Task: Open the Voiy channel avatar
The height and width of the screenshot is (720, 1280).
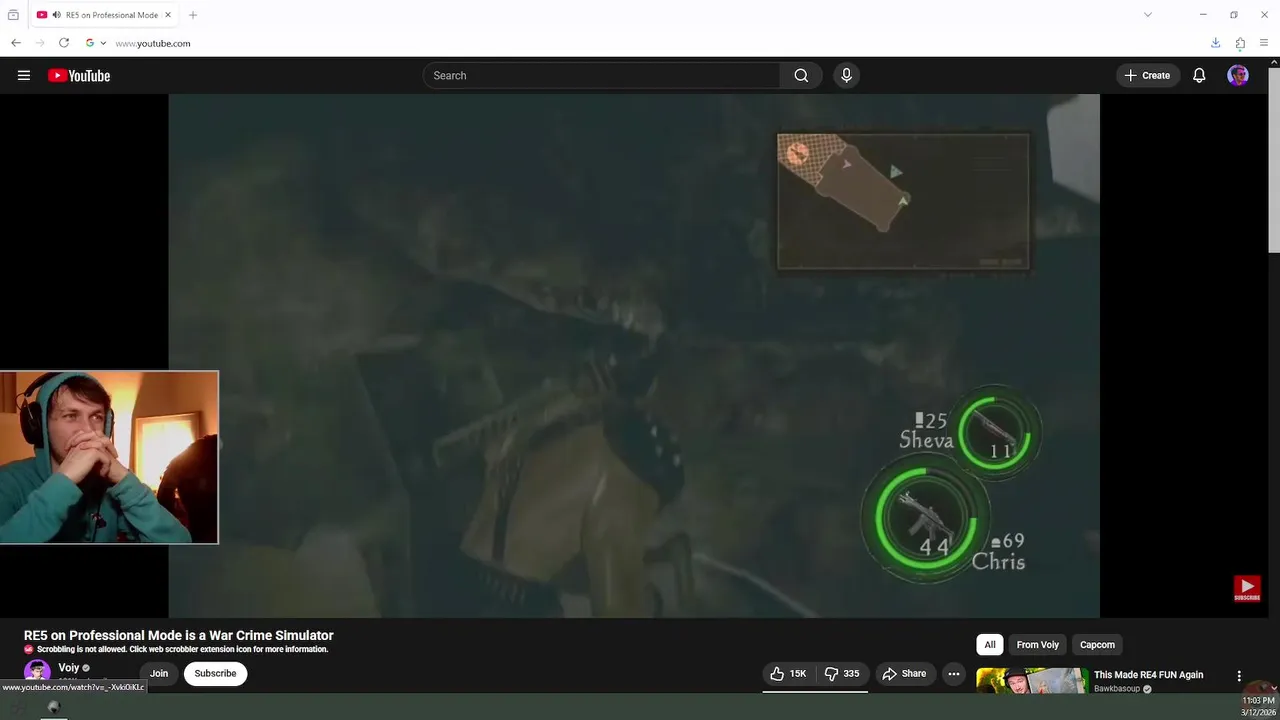Action: 37,672
